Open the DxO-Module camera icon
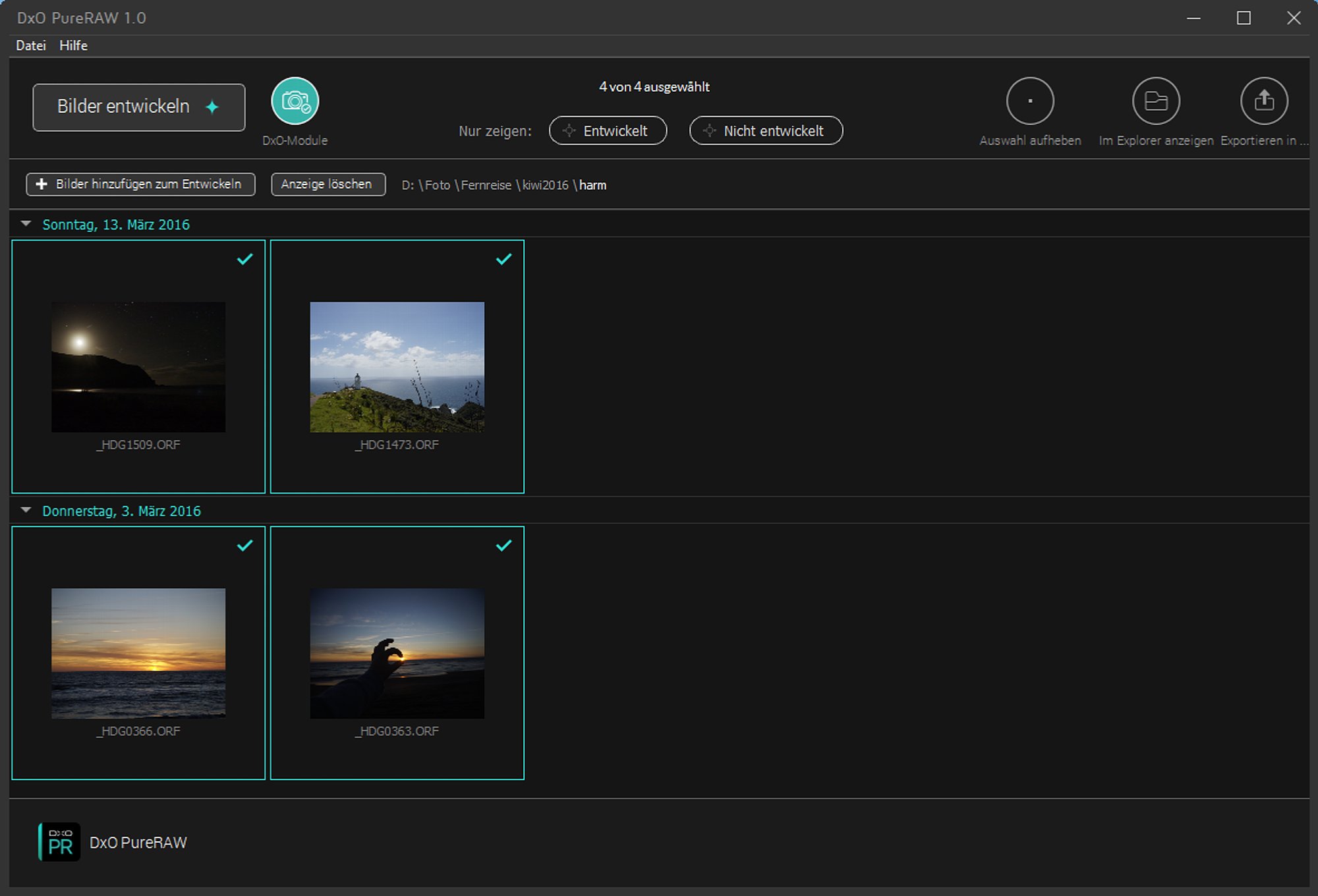 pyautogui.click(x=295, y=101)
